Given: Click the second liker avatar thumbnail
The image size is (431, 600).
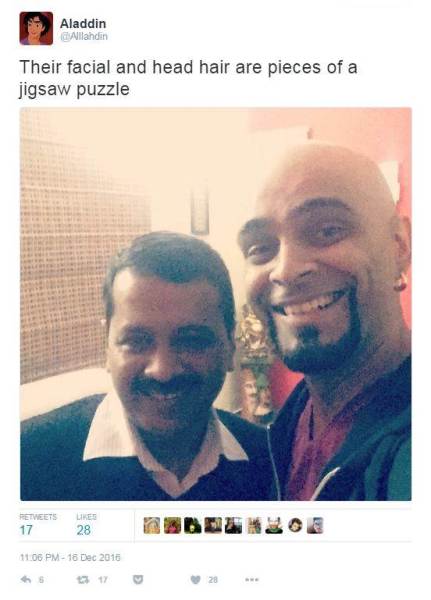Looking at the screenshot, I should [x=172, y=525].
